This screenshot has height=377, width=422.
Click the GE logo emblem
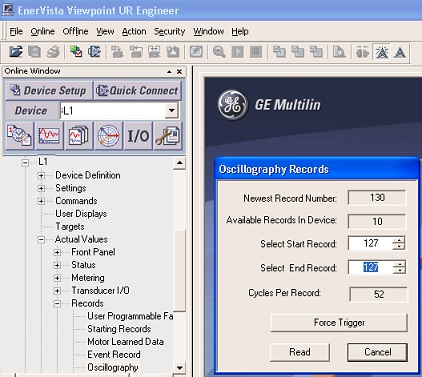pos(233,105)
